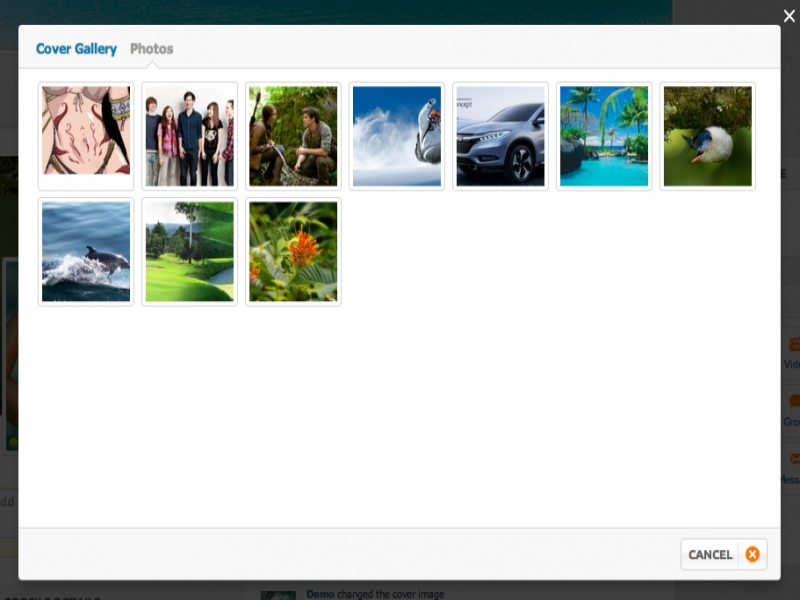Click the small avatar beside Demo activity
The height and width of the screenshot is (600, 800).
[x=278, y=595]
